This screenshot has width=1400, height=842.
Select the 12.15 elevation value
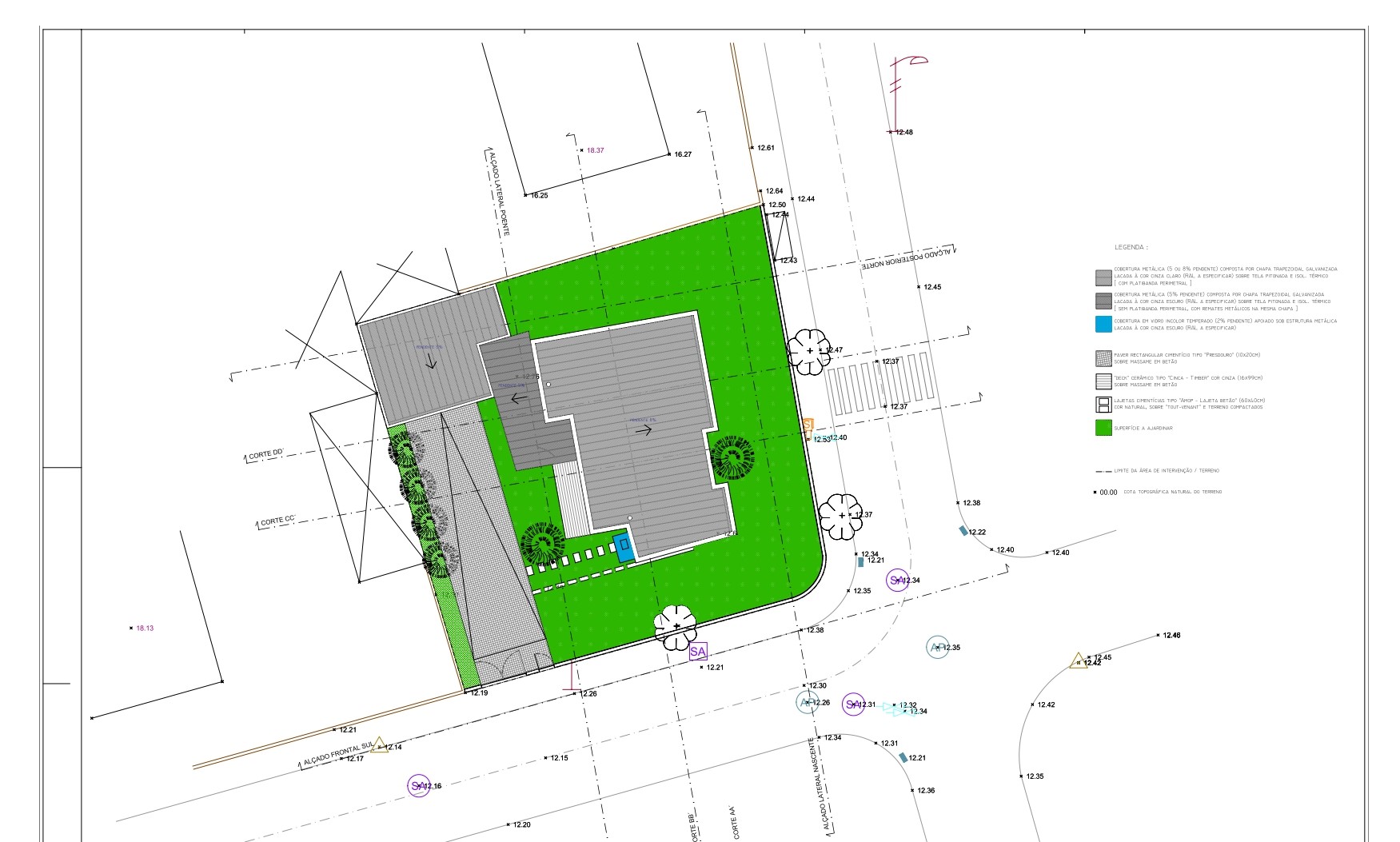pos(559,758)
